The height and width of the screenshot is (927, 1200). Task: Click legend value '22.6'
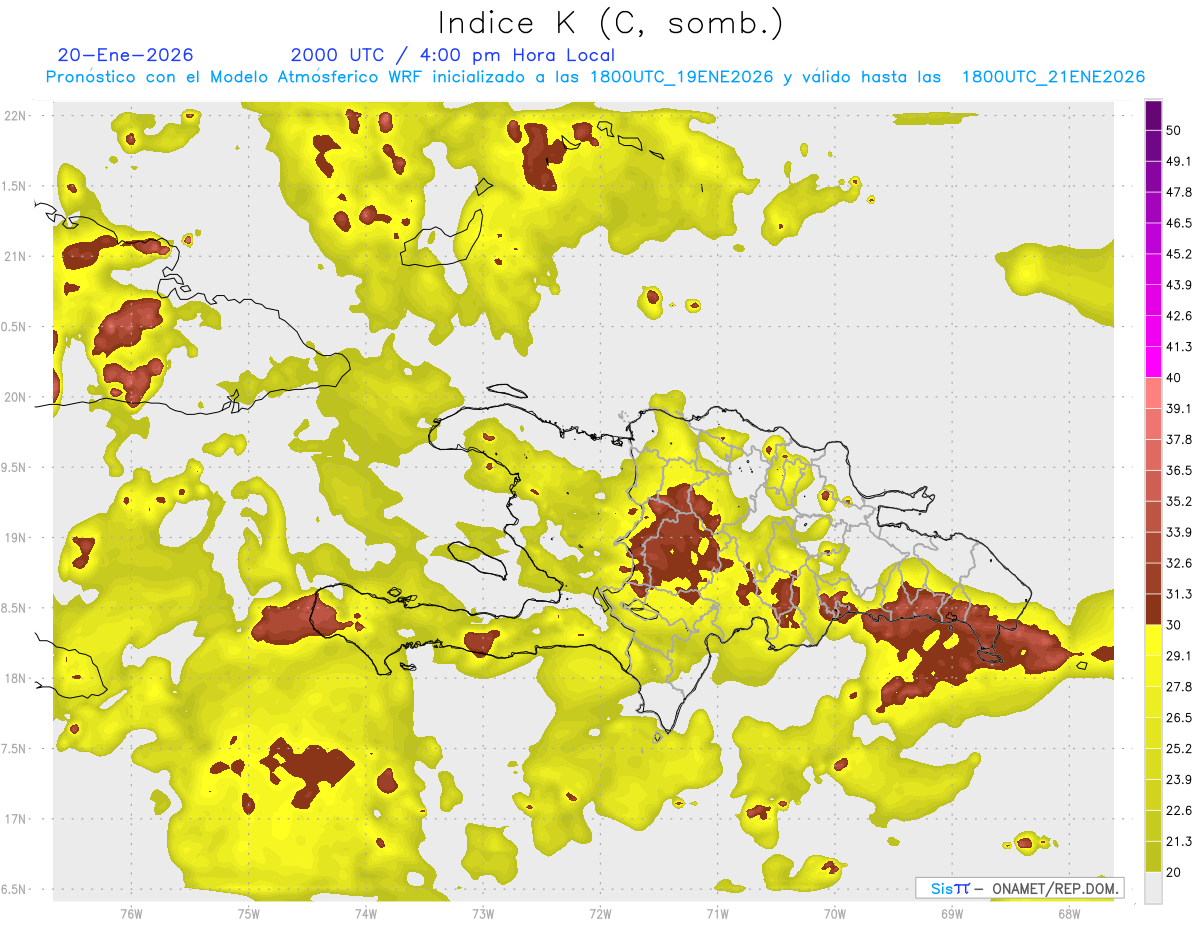click(x=1179, y=811)
